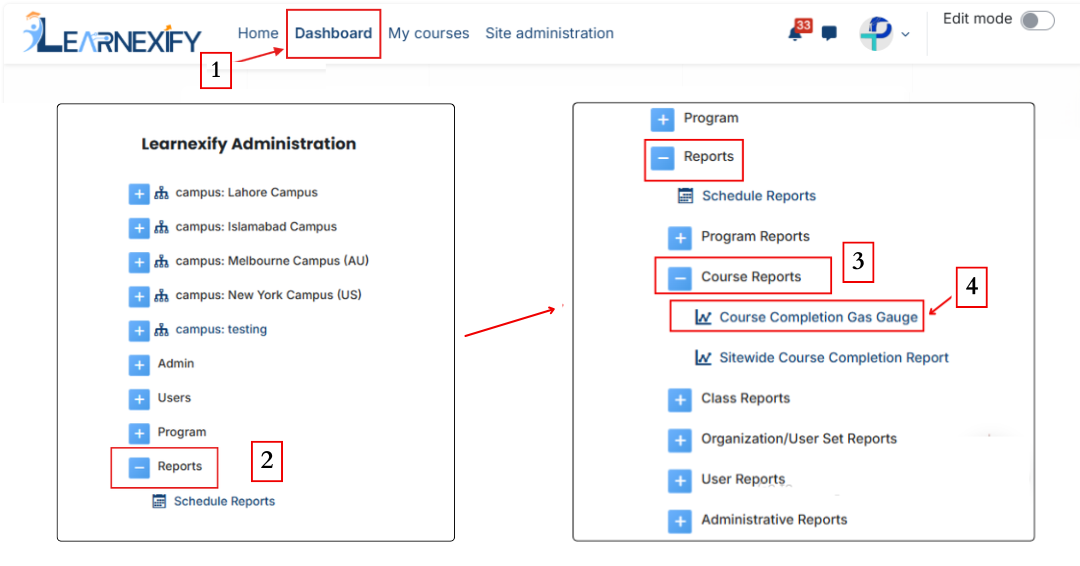The width and height of the screenshot is (1080, 566).
Task: Open the Course Completion Gas Gauge link
Action: 818,317
